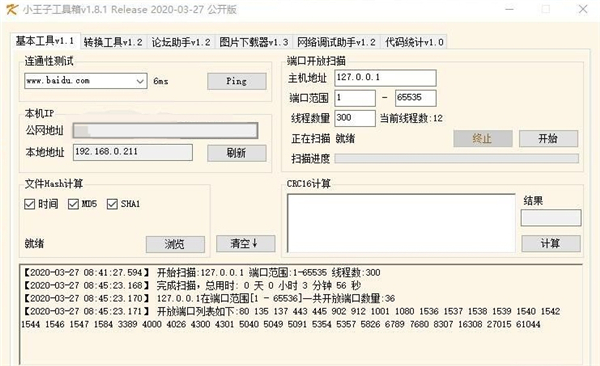Close the 小王子工具箱 window

(x=583, y=9)
